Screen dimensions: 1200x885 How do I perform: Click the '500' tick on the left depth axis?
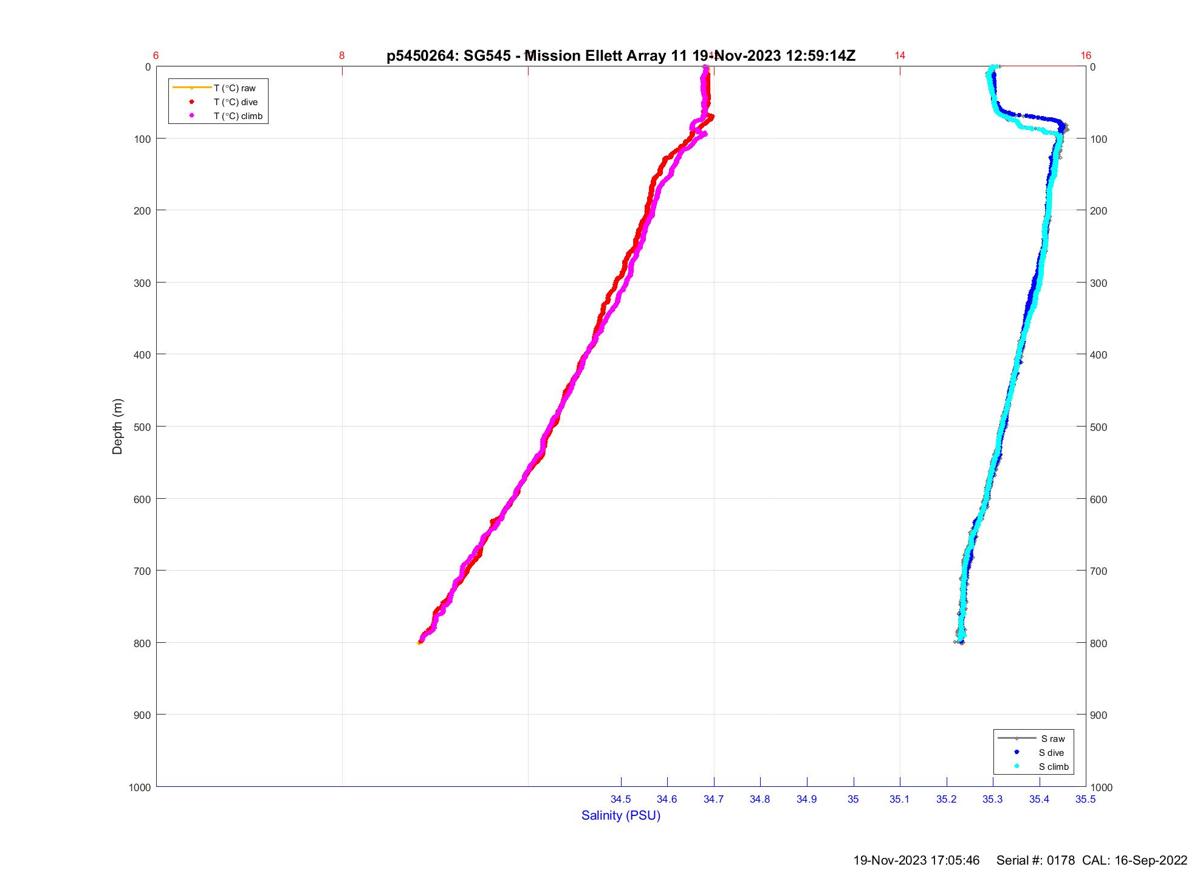(141, 427)
